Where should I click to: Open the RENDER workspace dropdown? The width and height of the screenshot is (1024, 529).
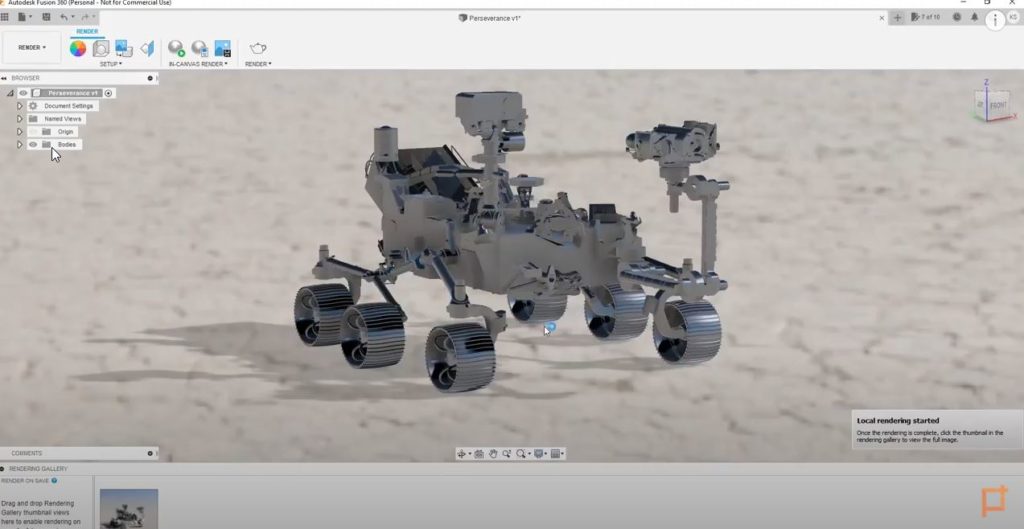coord(32,48)
